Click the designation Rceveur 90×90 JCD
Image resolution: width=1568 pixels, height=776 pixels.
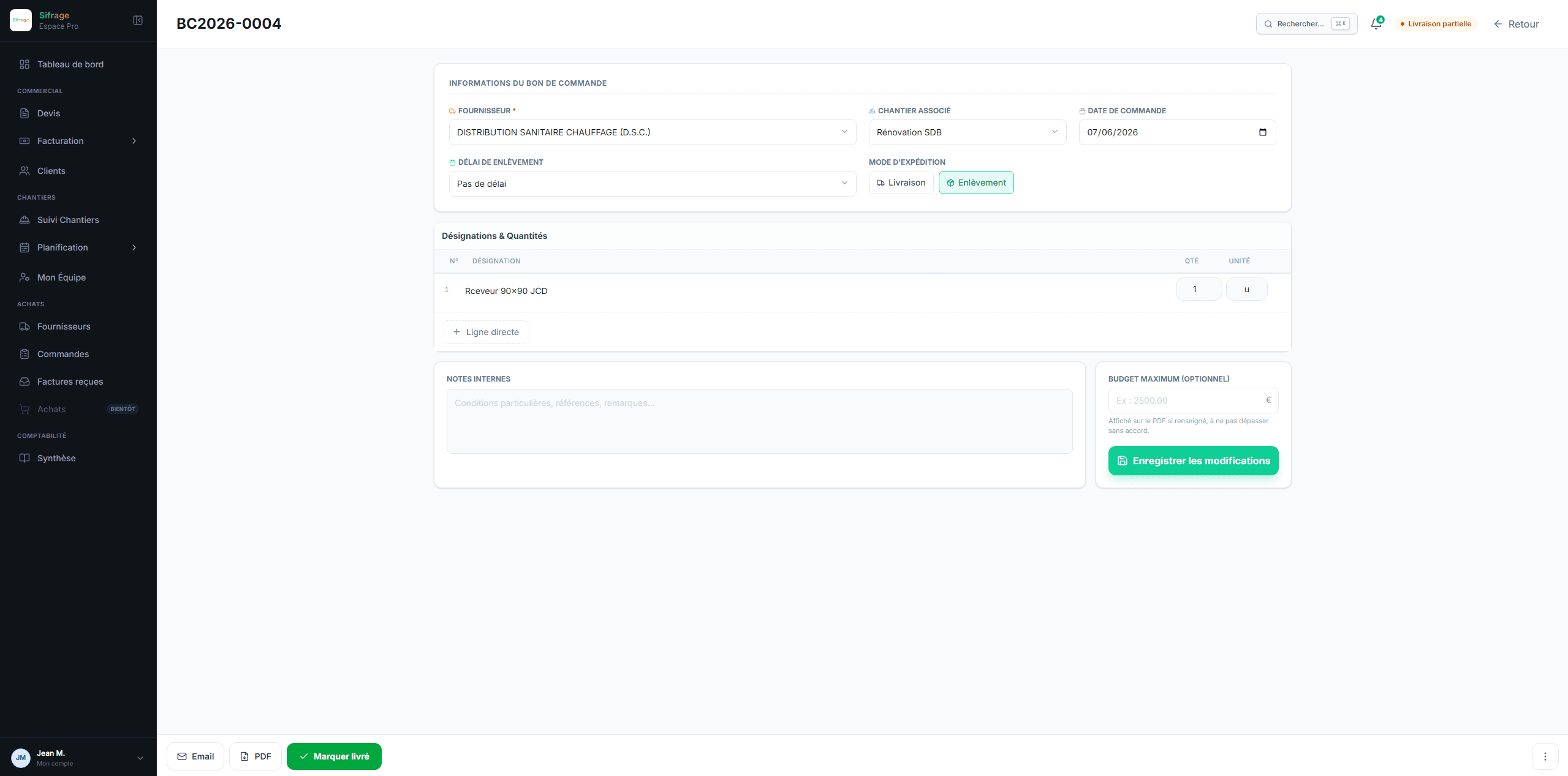click(x=506, y=291)
